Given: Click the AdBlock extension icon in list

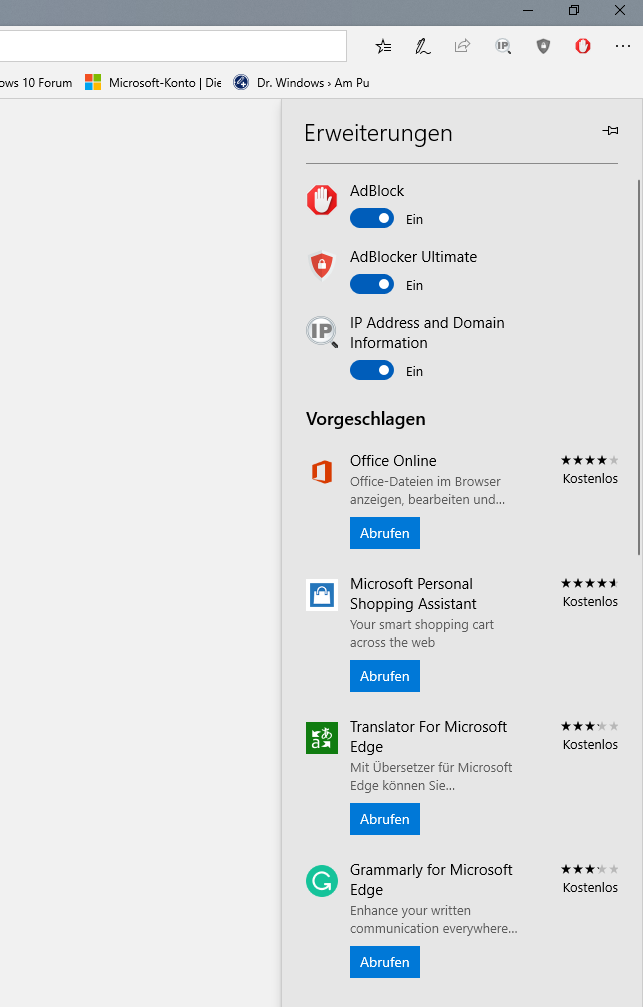Looking at the screenshot, I should pos(322,200).
